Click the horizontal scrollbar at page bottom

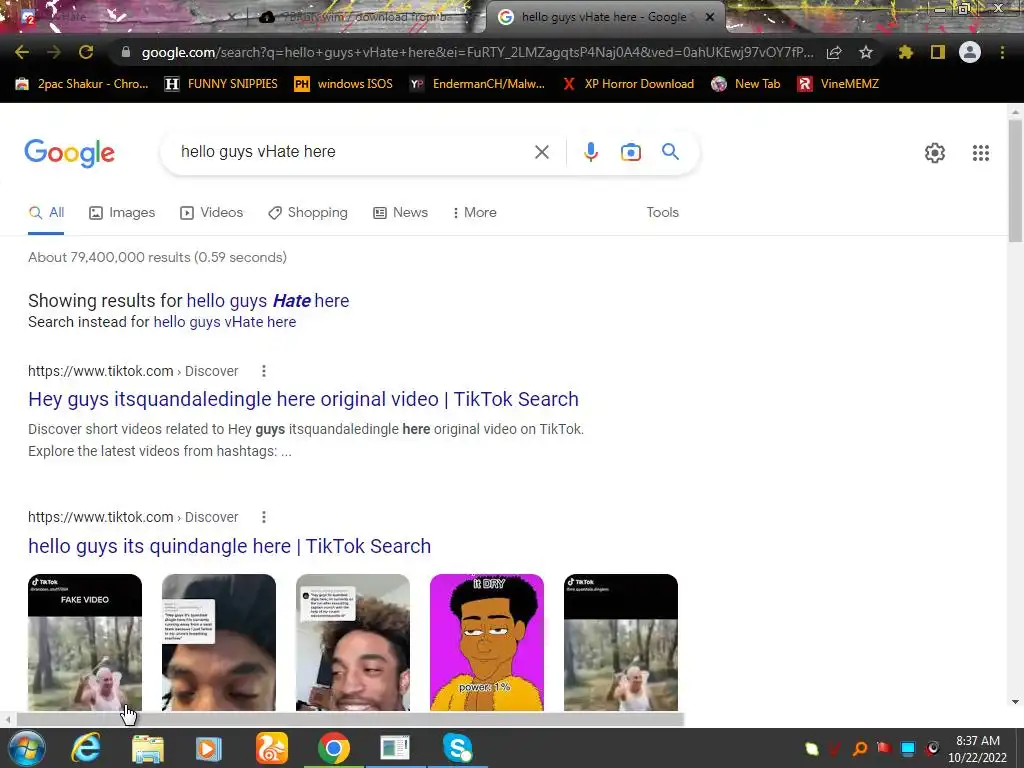coord(349,720)
